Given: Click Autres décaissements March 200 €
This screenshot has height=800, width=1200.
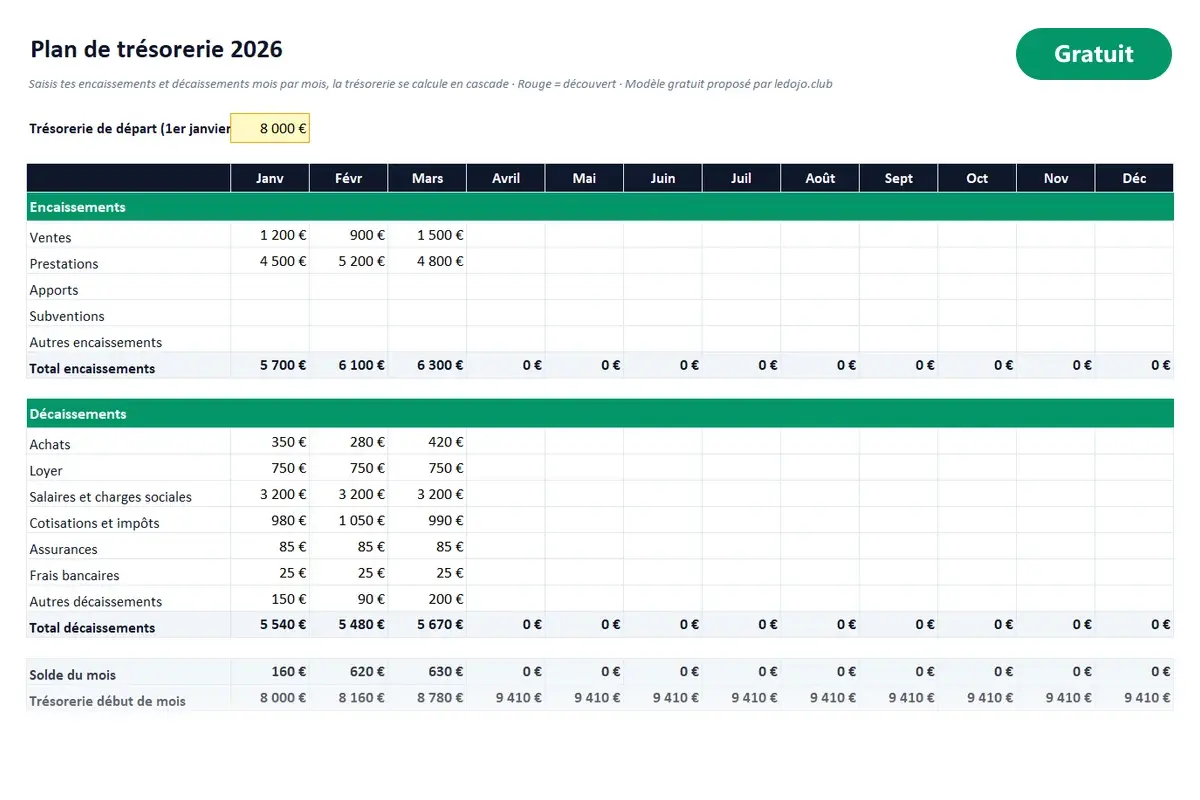Looking at the screenshot, I should 427,598.
